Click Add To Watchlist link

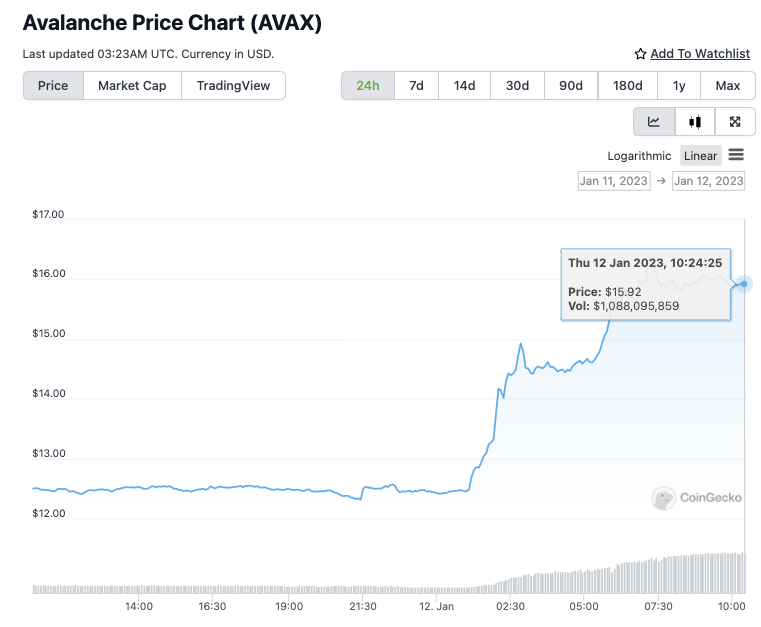[x=700, y=54]
